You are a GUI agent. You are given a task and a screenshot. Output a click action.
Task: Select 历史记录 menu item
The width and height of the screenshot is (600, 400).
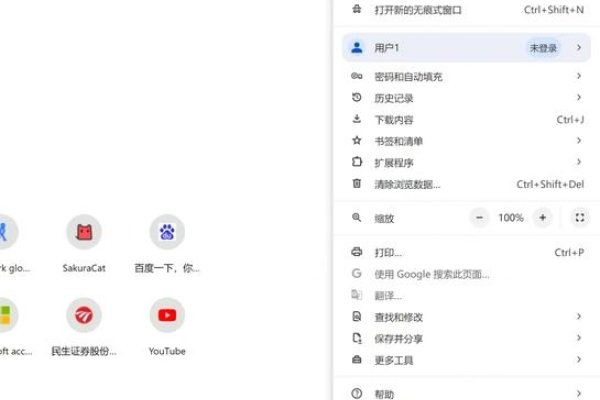click(466, 98)
